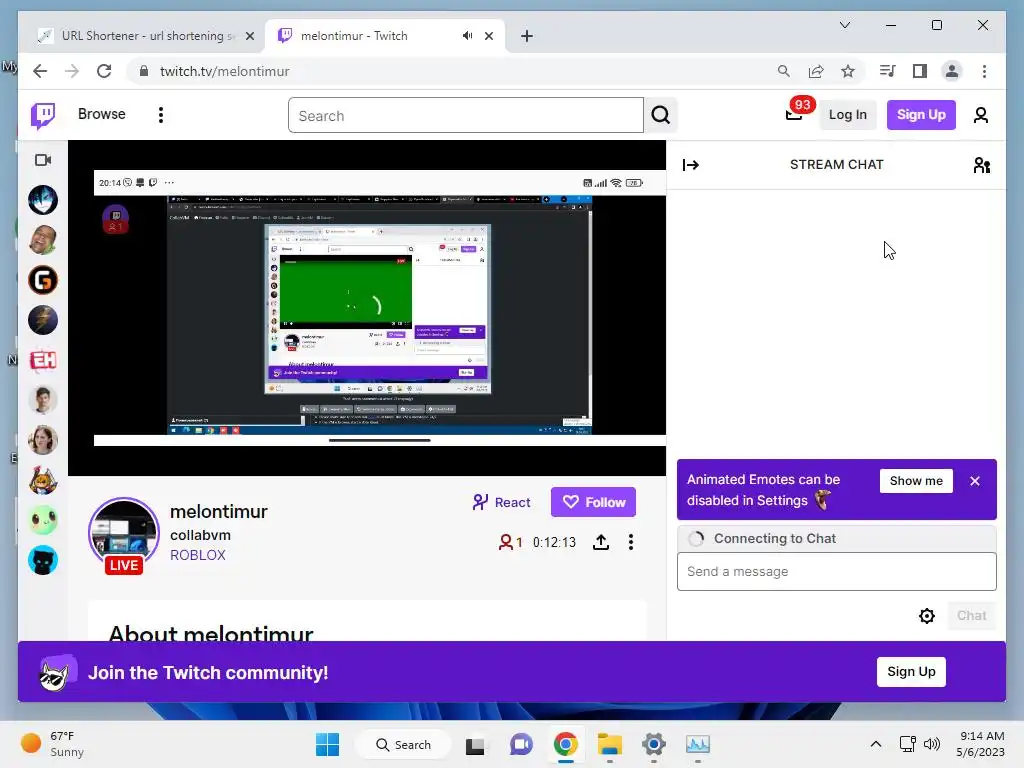Open the ROBLOX category link

coord(198,555)
